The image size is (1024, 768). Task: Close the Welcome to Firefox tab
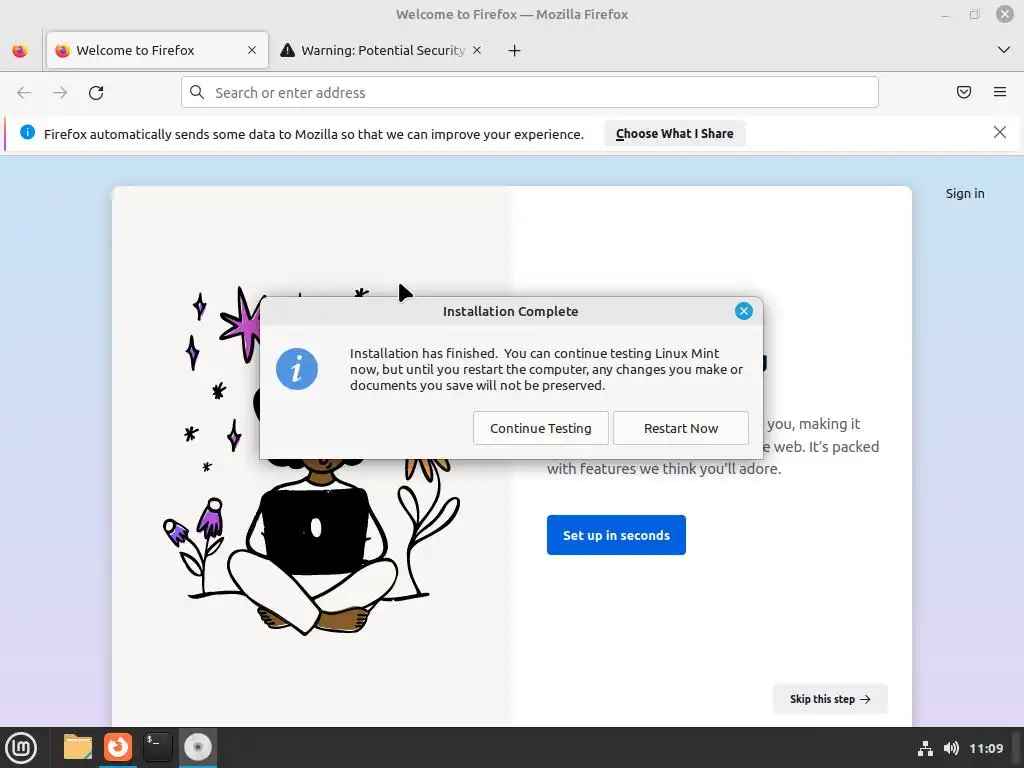pyautogui.click(x=252, y=50)
